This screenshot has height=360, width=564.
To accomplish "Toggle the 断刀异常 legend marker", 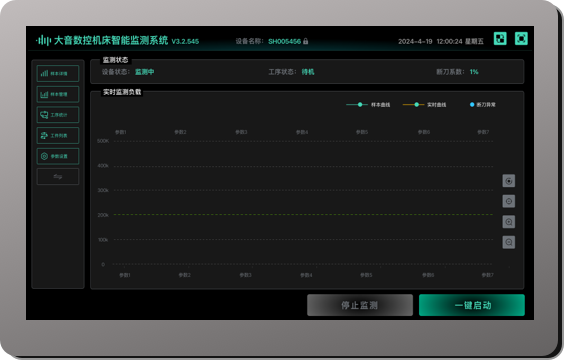I will 483,105.
